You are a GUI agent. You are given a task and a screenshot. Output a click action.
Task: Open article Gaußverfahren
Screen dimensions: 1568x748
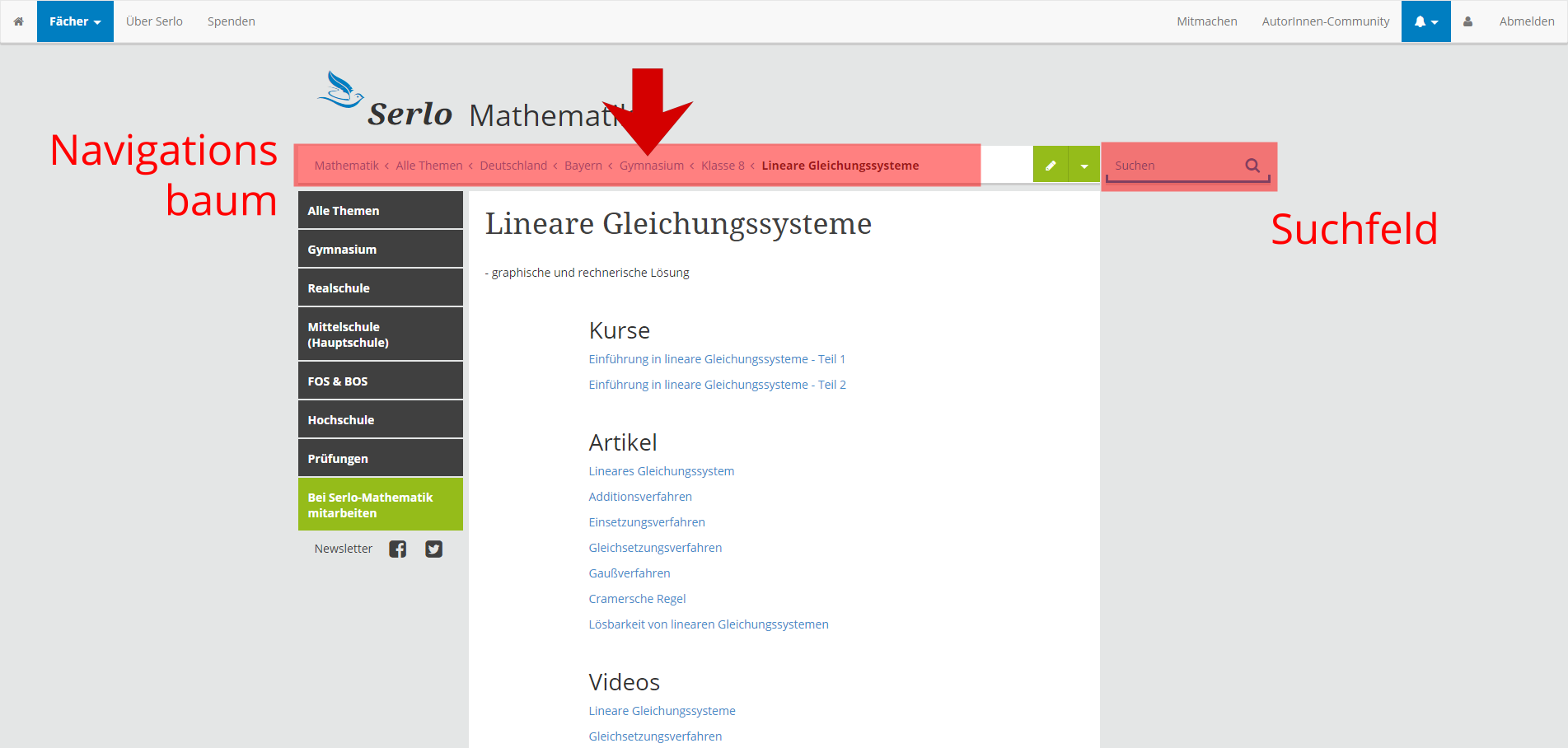pyautogui.click(x=630, y=573)
